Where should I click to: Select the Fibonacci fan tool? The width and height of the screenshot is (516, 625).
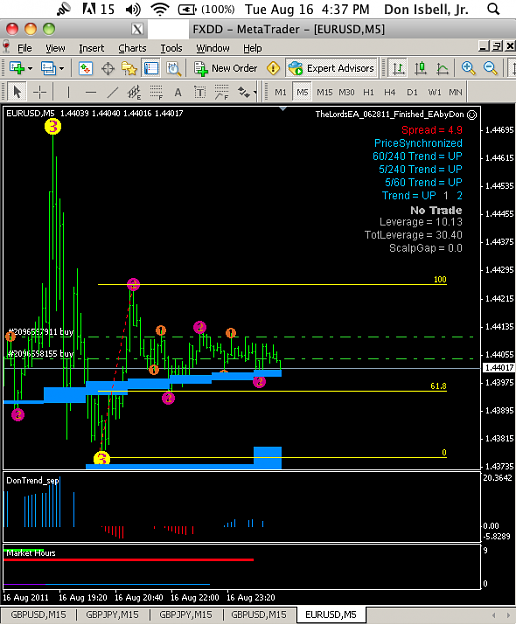point(221,92)
